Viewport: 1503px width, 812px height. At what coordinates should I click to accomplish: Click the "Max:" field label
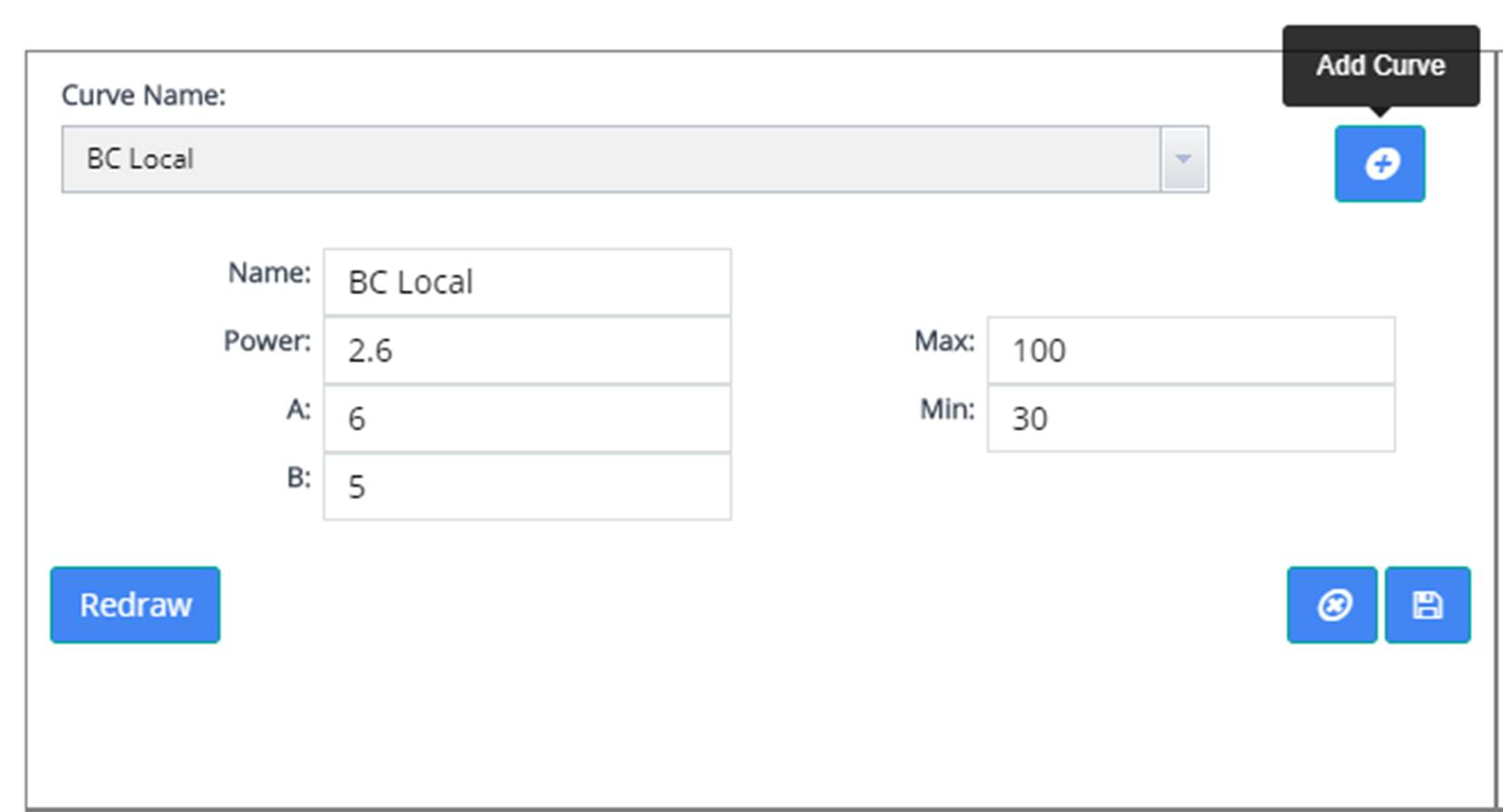944,340
